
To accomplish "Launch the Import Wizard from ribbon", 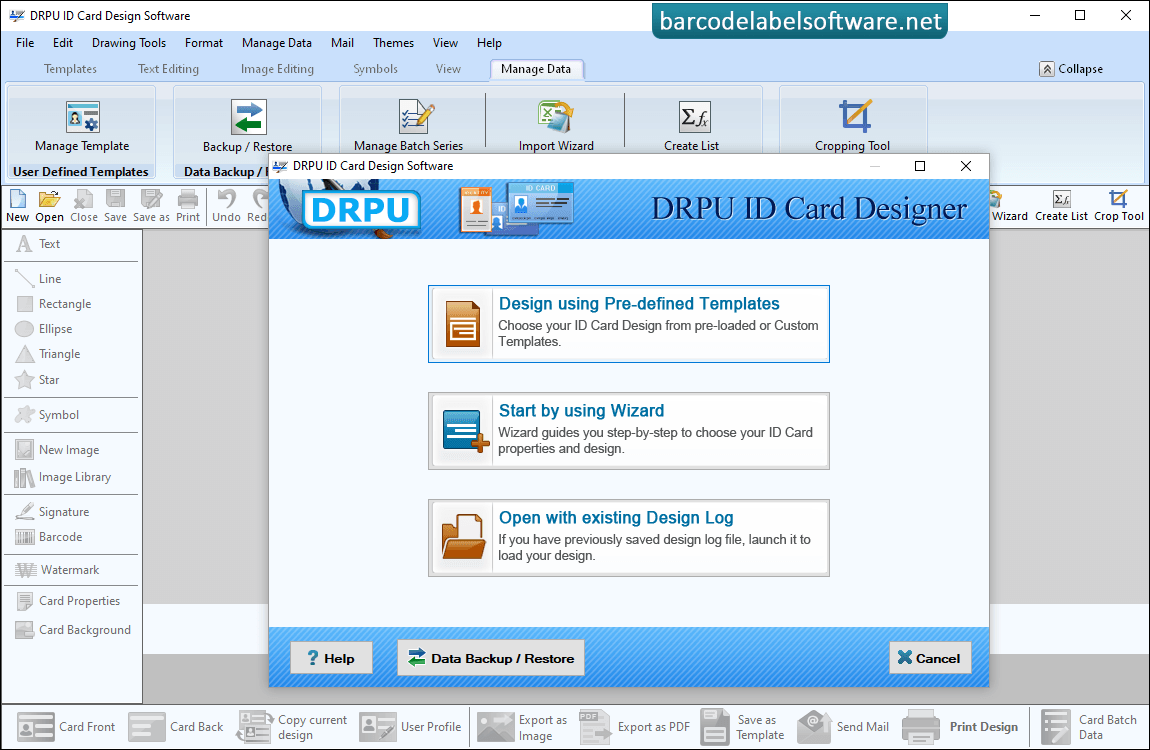I will tap(556, 126).
